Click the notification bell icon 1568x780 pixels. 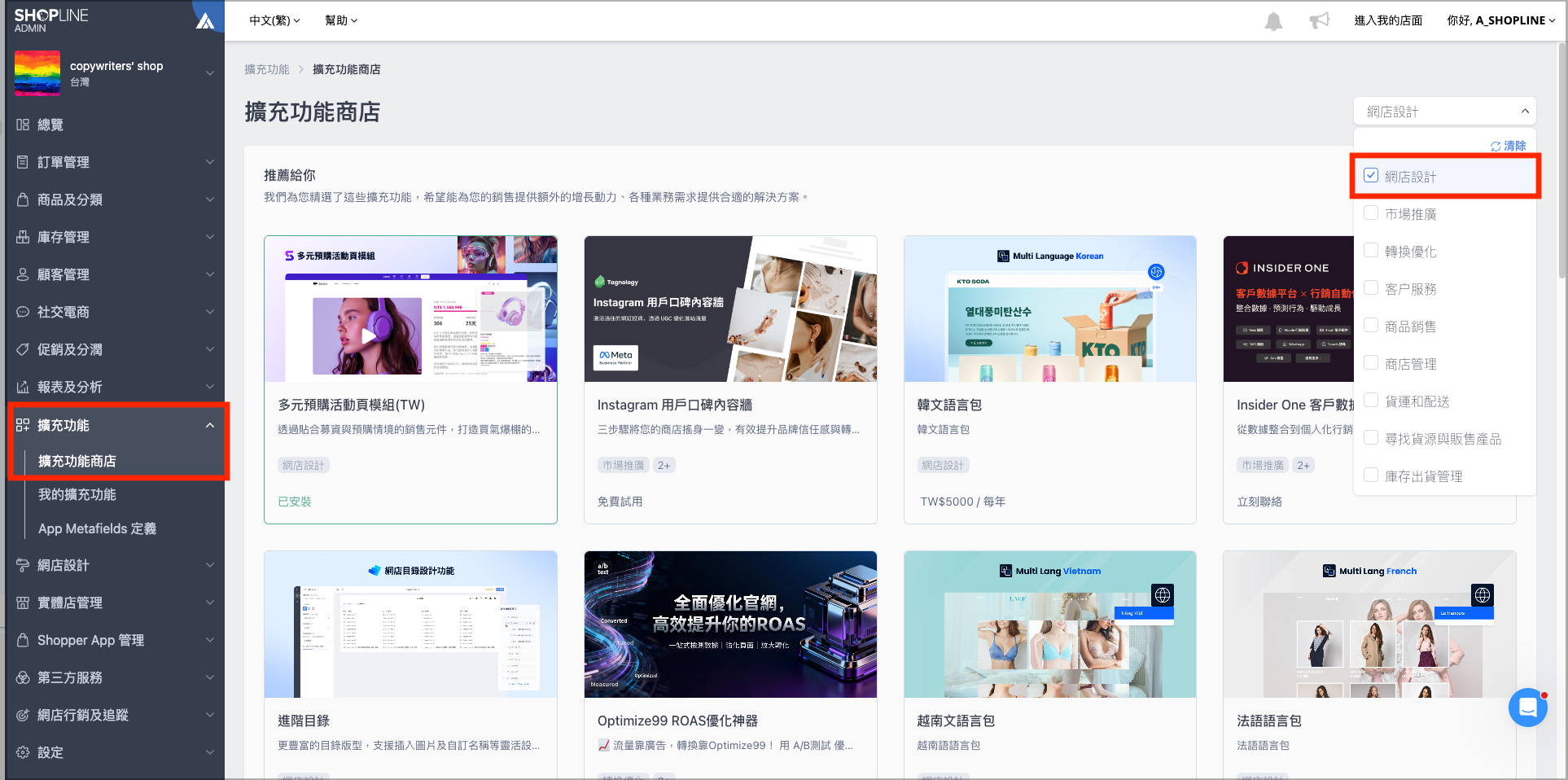click(1273, 21)
